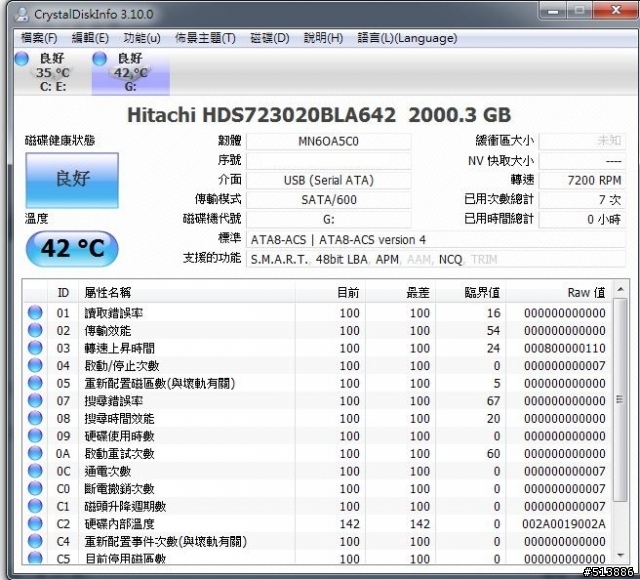This screenshot has width=640, height=580.
Task: Click the status icon for attribute C2
Action: pyautogui.click(x=35, y=524)
